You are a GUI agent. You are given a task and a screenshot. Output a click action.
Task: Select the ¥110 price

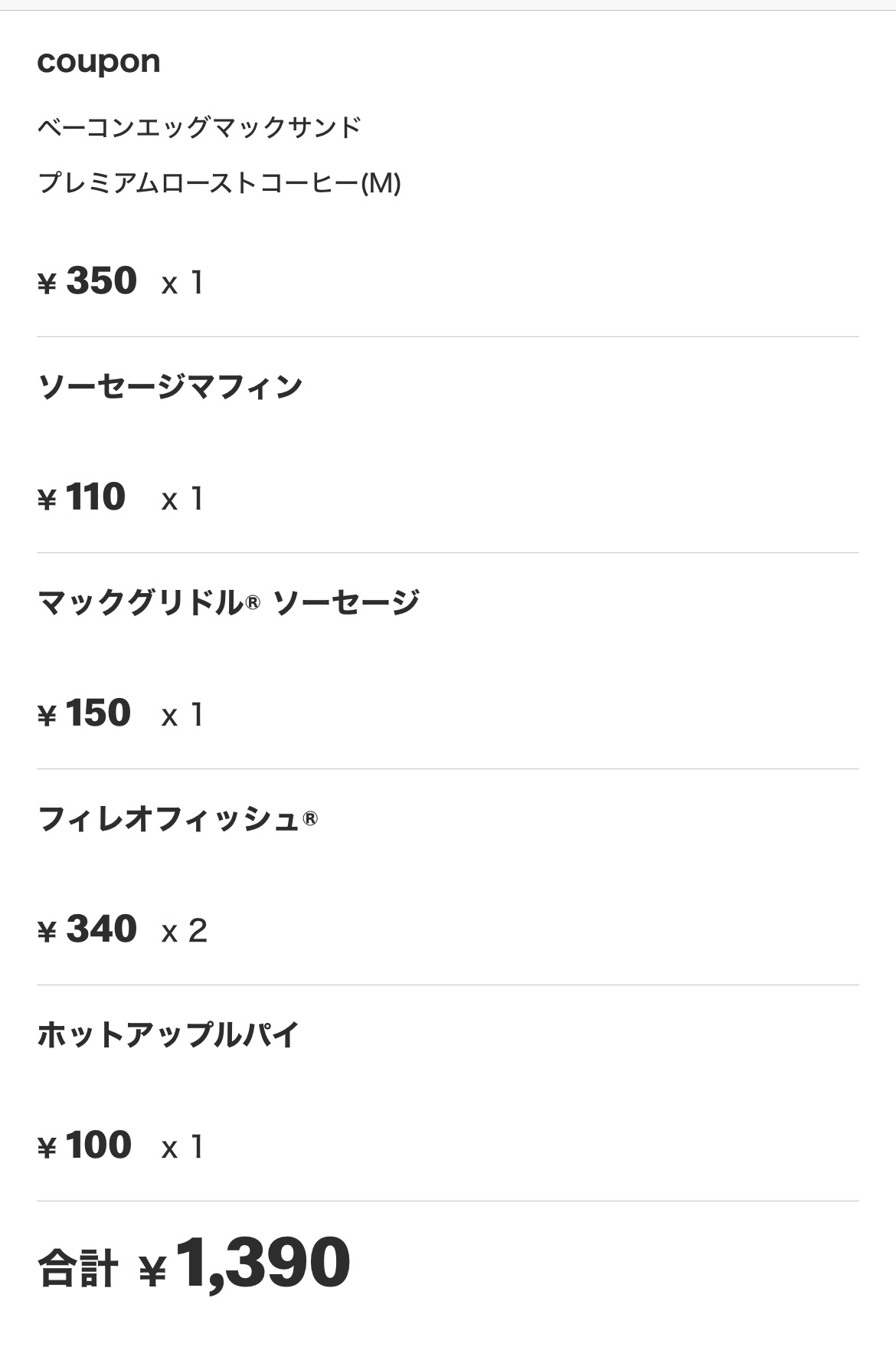pyautogui.click(x=81, y=497)
